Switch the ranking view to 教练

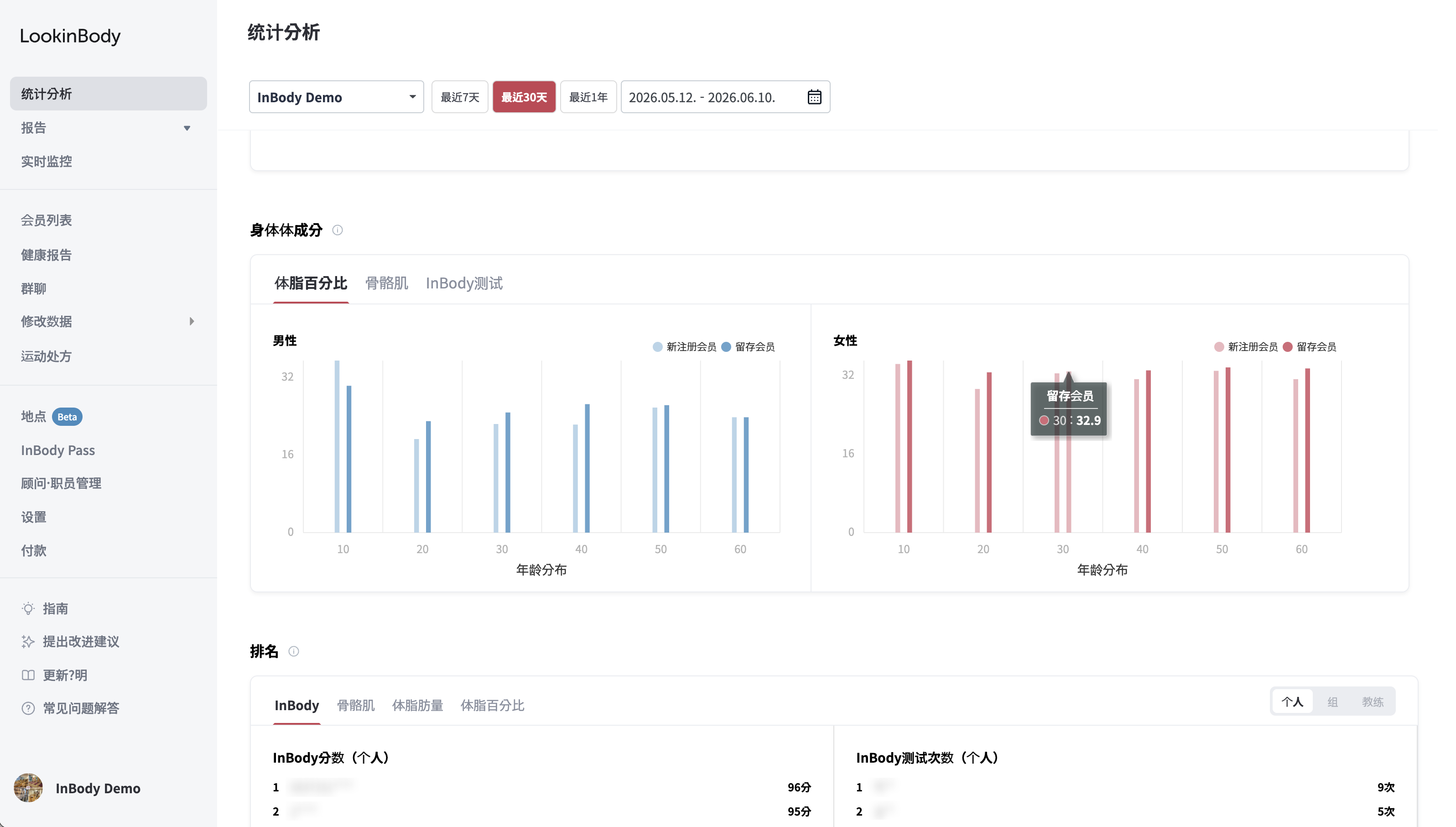tap(1373, 702)
